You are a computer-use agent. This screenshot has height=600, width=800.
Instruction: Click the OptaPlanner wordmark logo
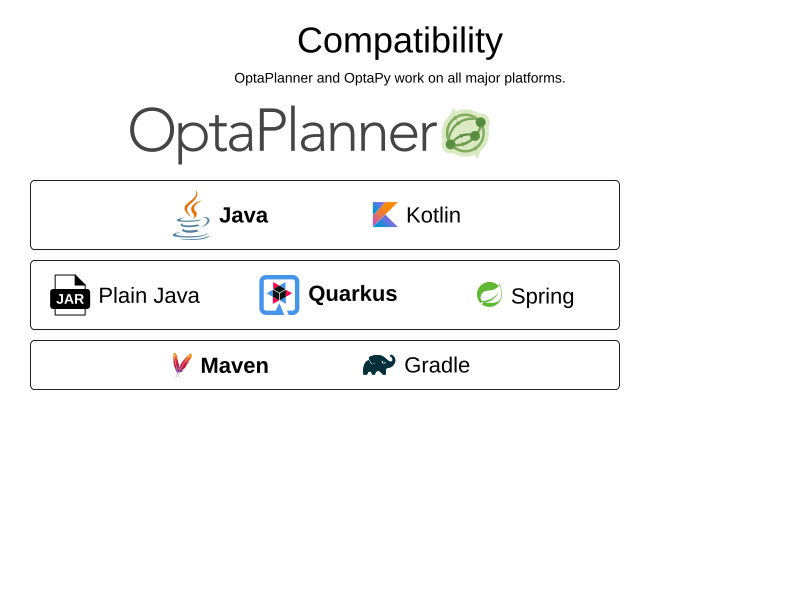coord(284,134)
